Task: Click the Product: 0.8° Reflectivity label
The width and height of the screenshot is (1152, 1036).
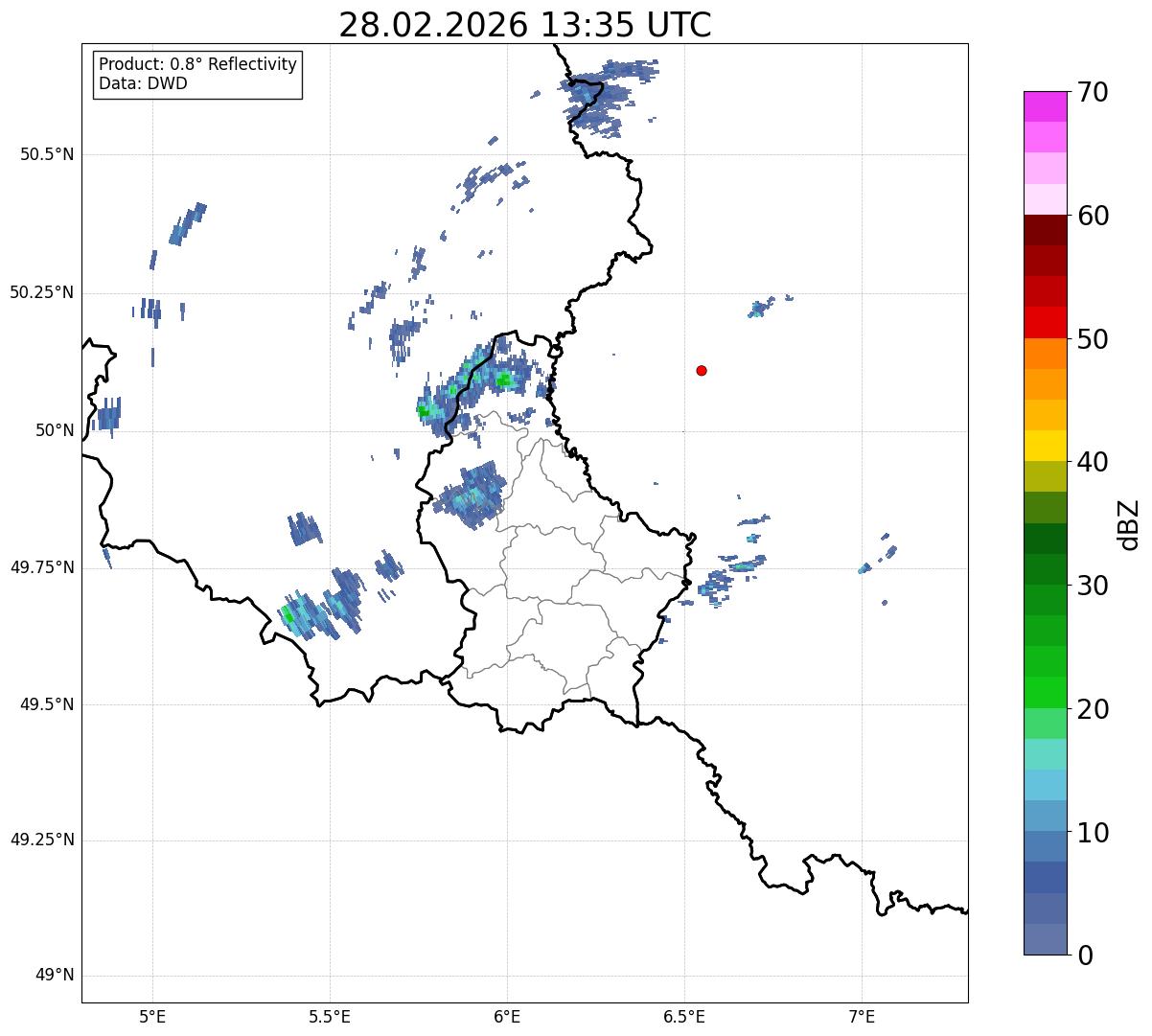Action: click(198, 64)
